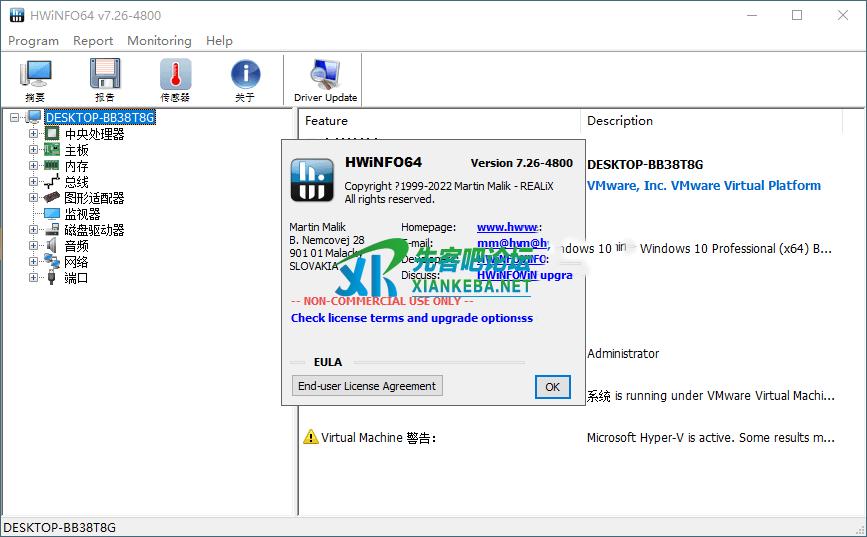Image resolution: width=867 pixels, height=537 pixels.
Task: Open the 传感器 sensors thermometer icon
Action: 175,80
